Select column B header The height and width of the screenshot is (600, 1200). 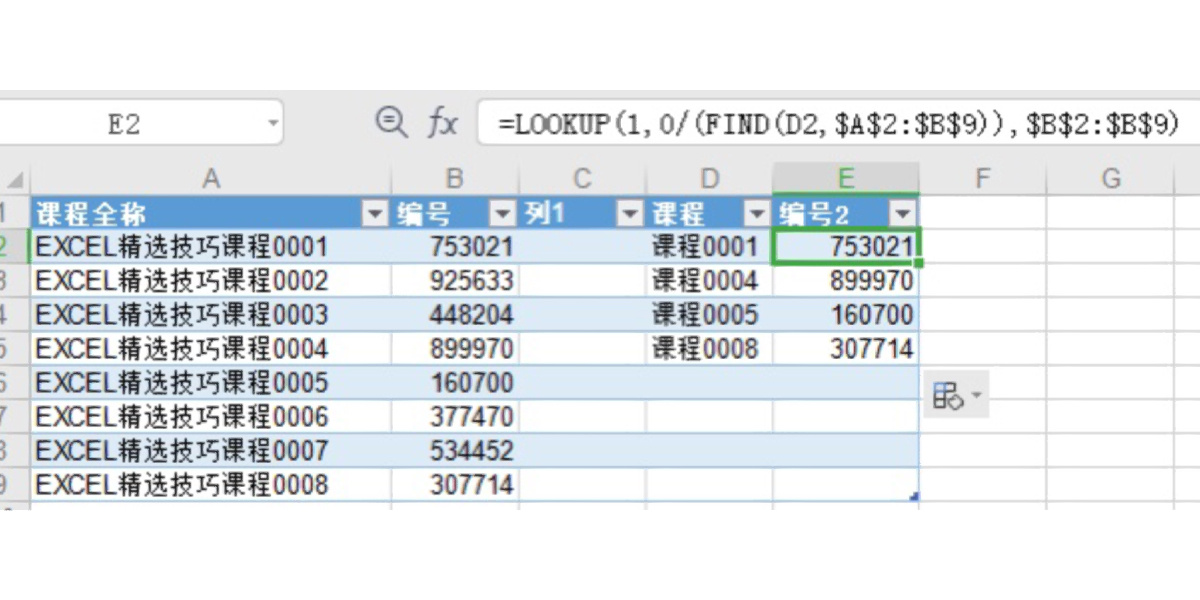coord(455,179)
